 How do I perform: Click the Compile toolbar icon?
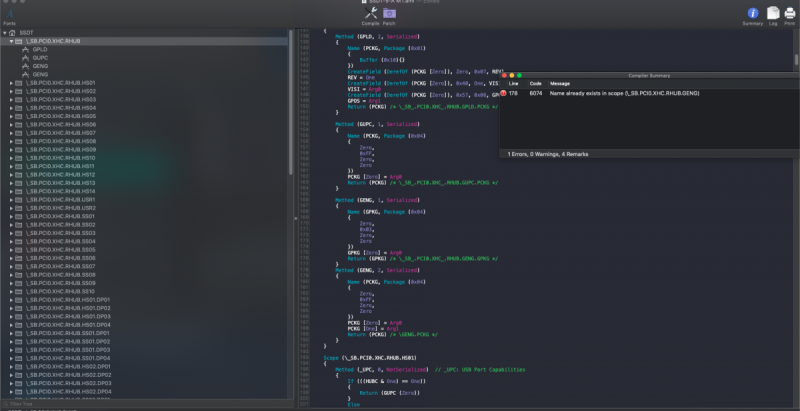[369, 14]
